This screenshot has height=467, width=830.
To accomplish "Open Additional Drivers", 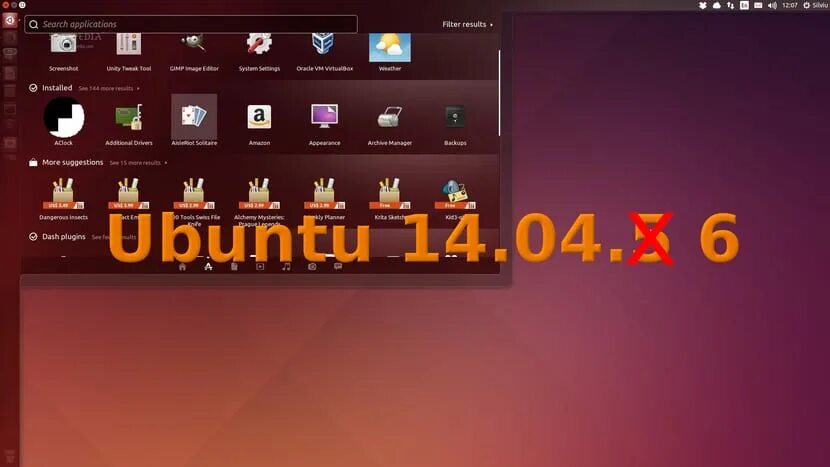I will [x=129, y=121].
